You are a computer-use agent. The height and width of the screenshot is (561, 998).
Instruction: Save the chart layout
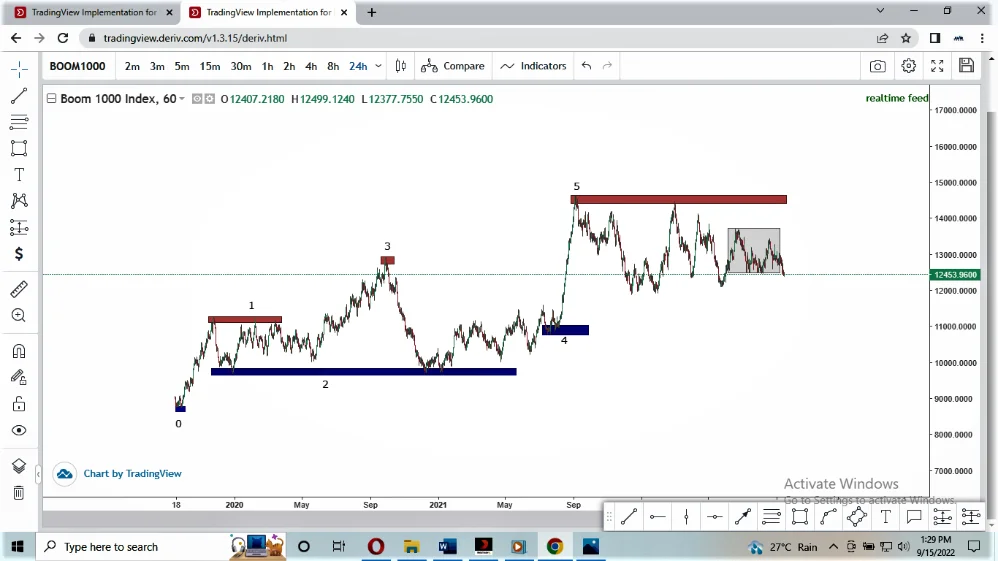pyautogui.click(x=966, y=66)
